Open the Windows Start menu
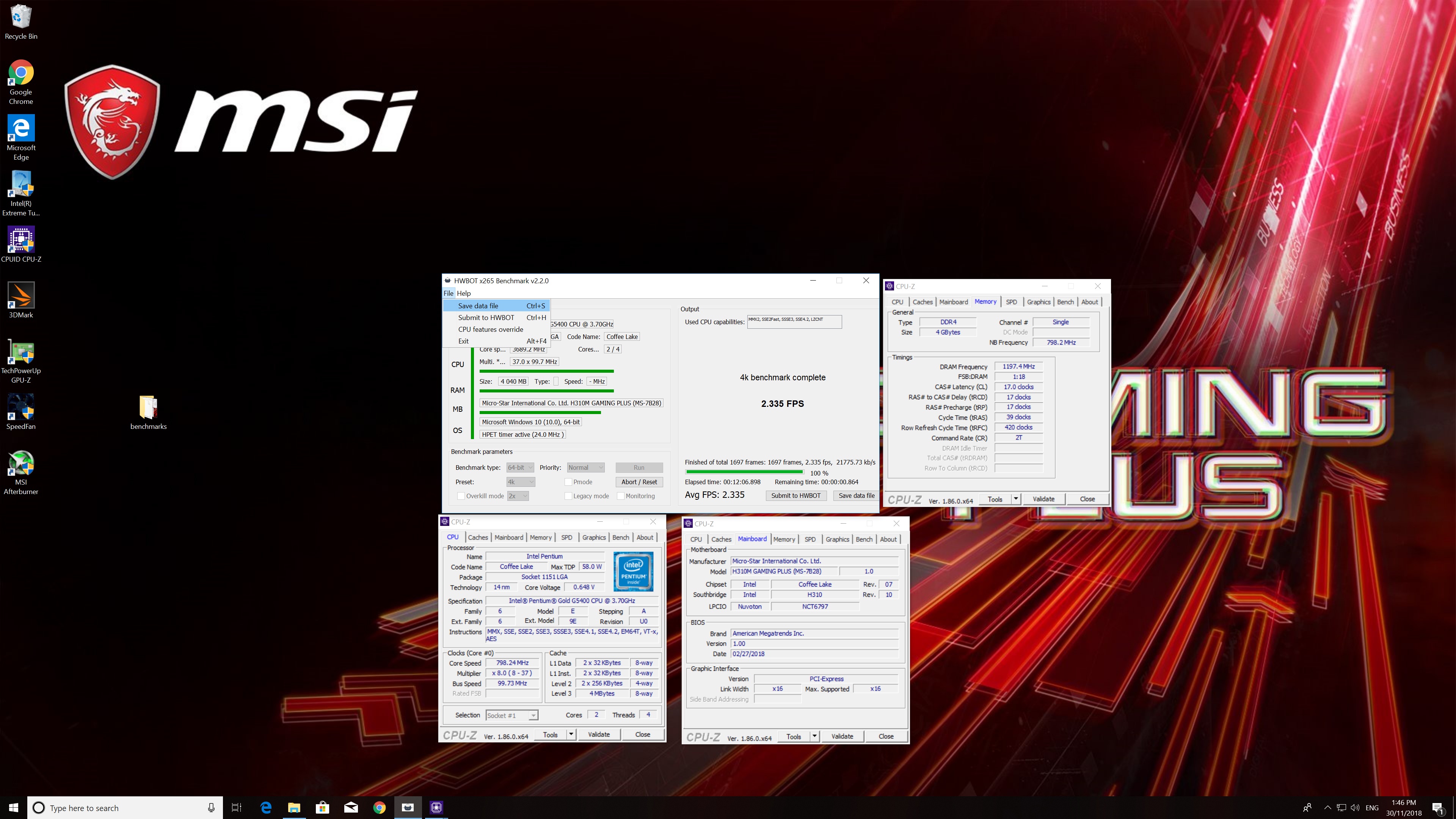Screen dimensions: 1456x819 tap(14, 808)
